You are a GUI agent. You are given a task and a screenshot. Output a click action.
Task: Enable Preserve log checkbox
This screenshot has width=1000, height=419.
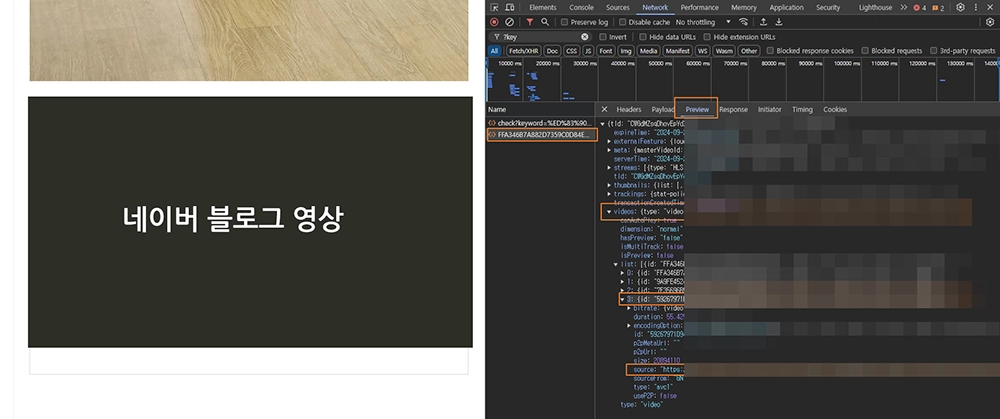[x=564, y=22]
